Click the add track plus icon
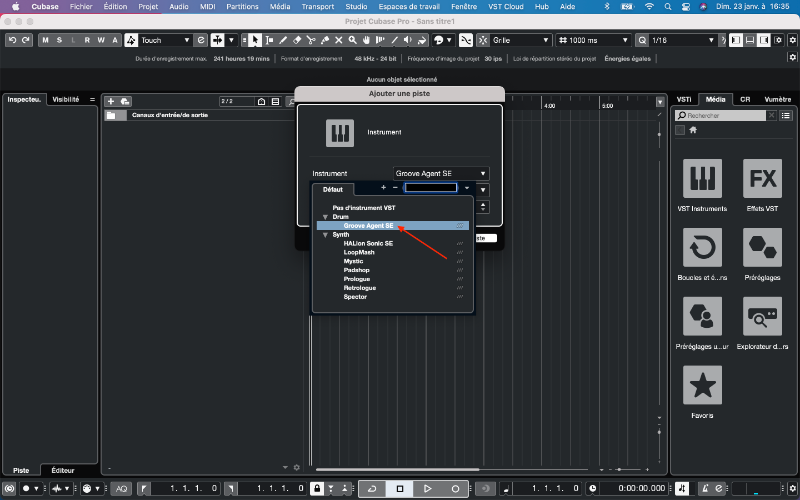 coord(111,102)
